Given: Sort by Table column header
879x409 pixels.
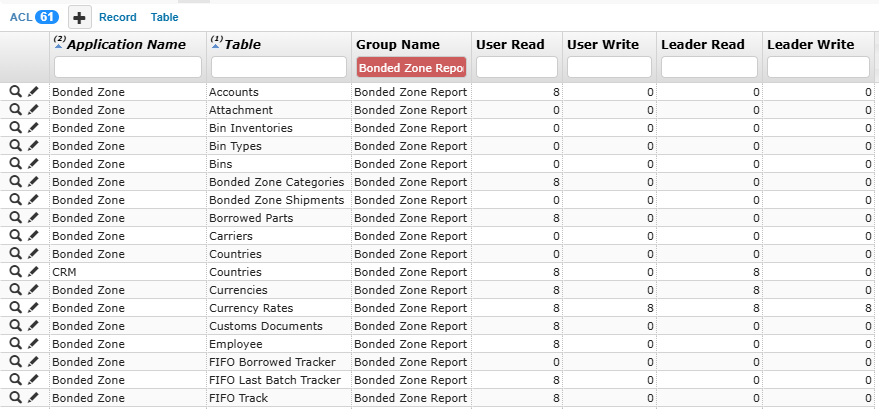Looking at the screenshot, I should coord(243,45).
